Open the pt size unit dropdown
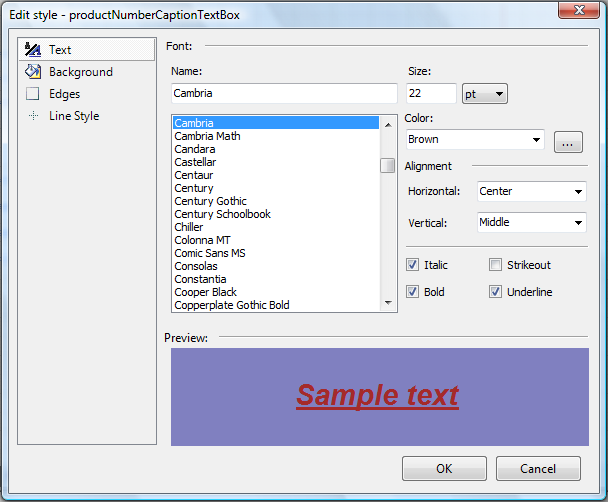 485,94
